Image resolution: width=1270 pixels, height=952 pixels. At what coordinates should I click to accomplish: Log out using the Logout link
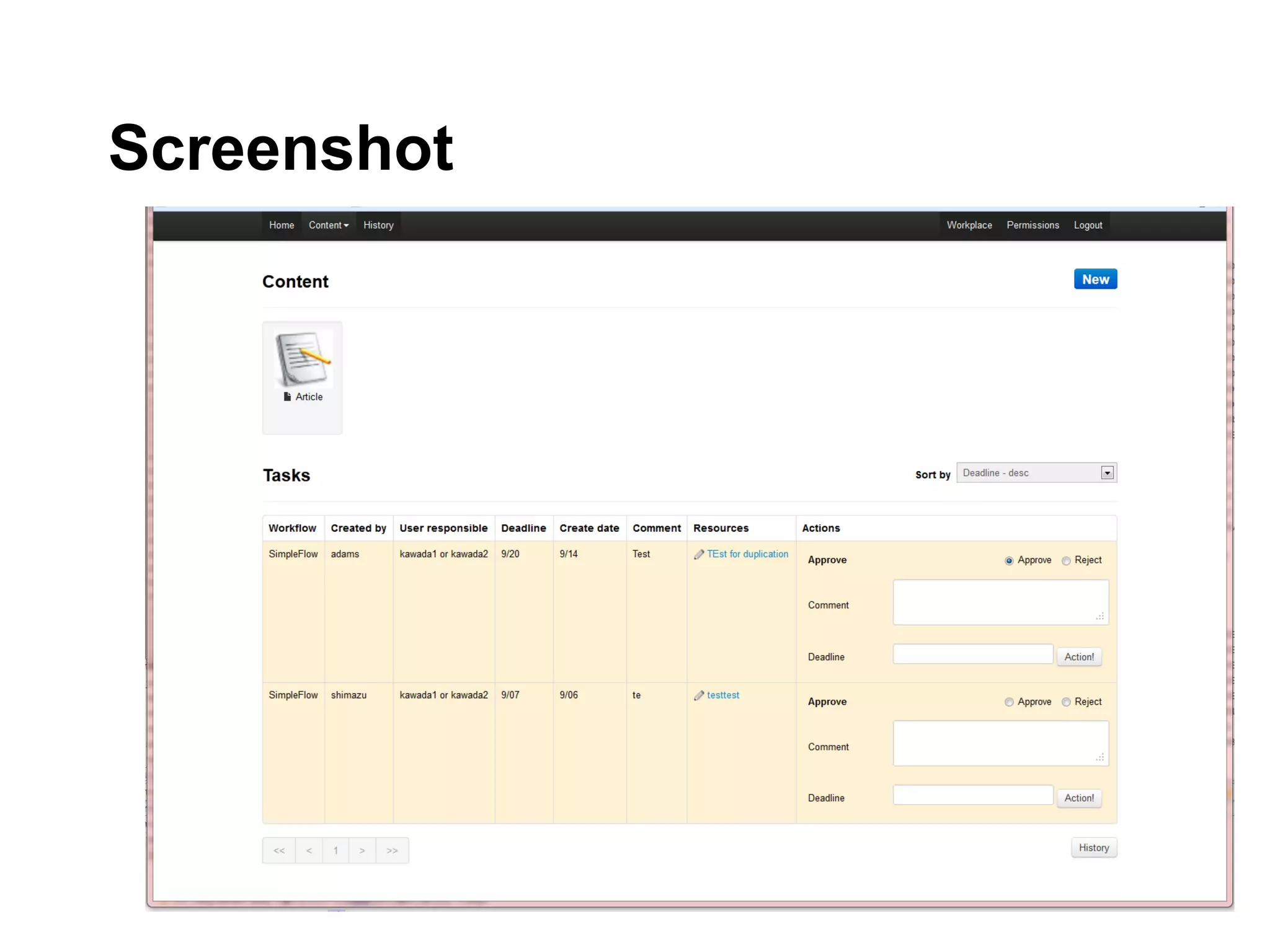coord(1088,226)
